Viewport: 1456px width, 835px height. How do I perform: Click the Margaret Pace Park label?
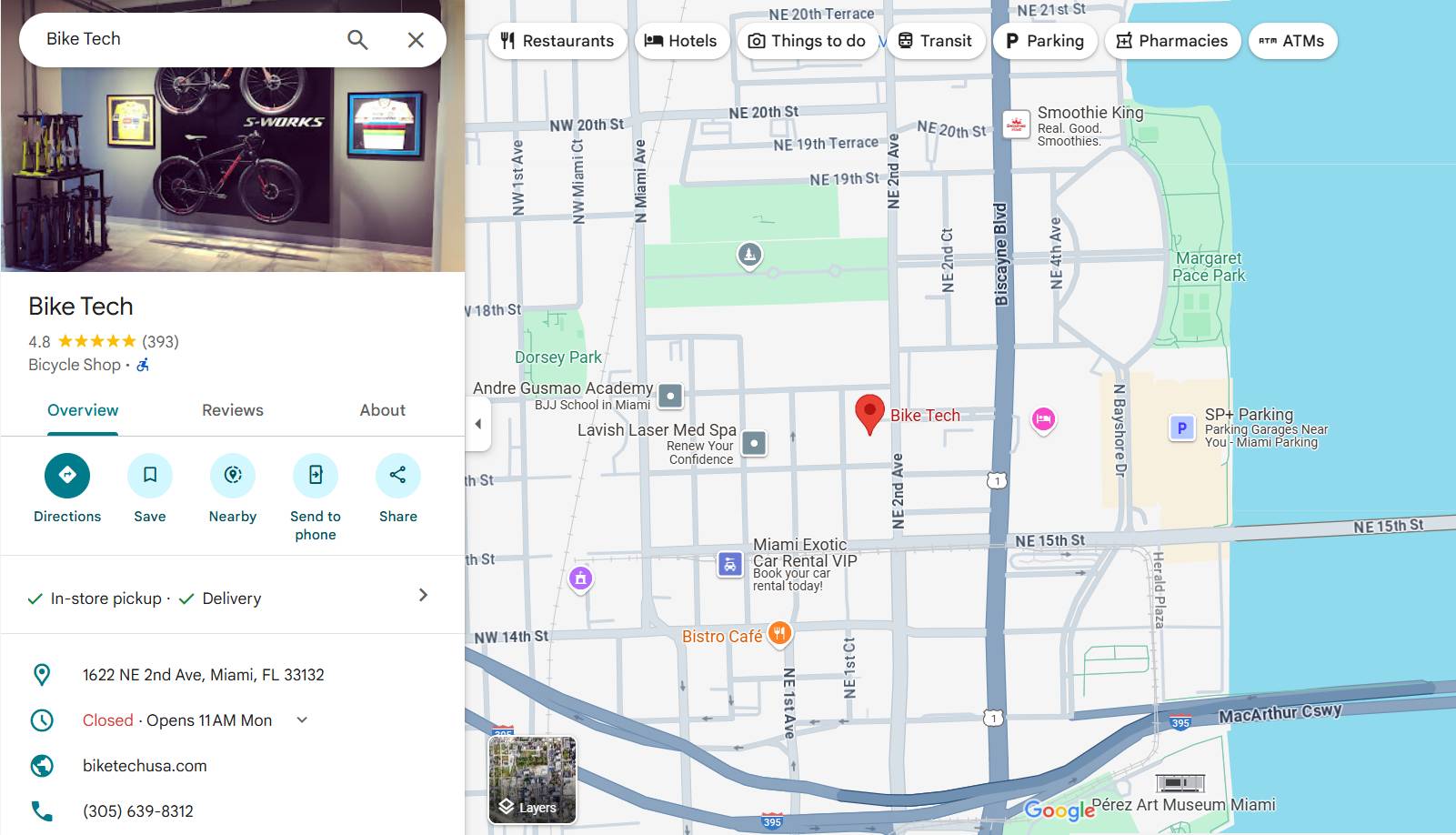[1209, 267]
